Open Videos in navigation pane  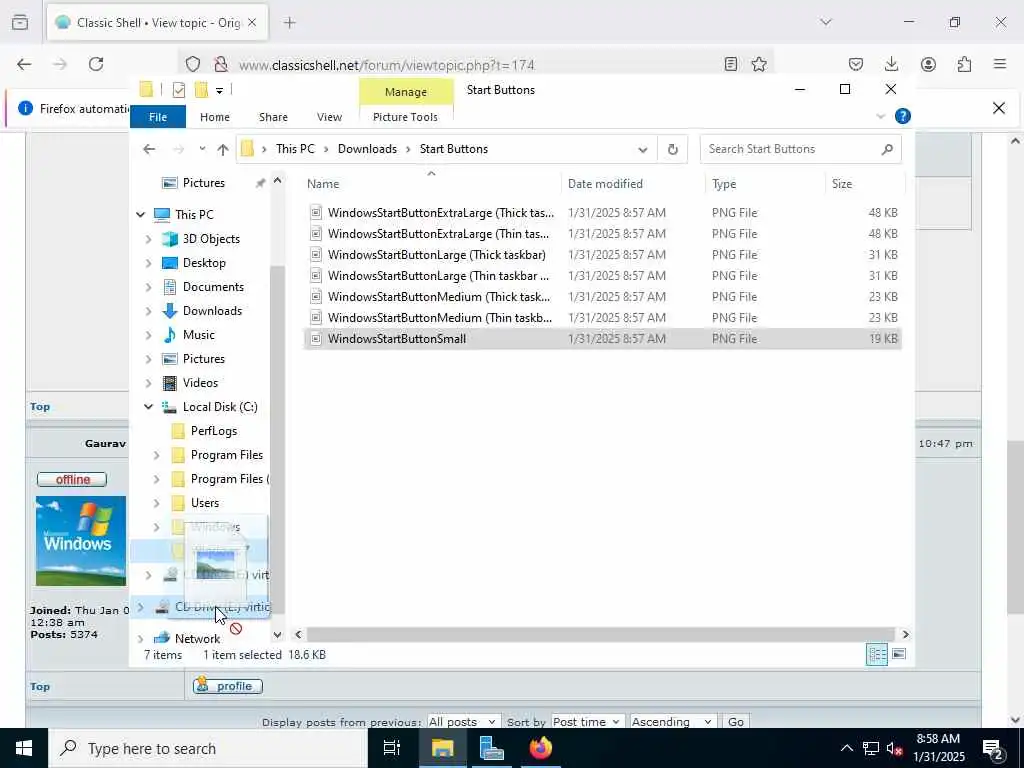tap(200, 383)
